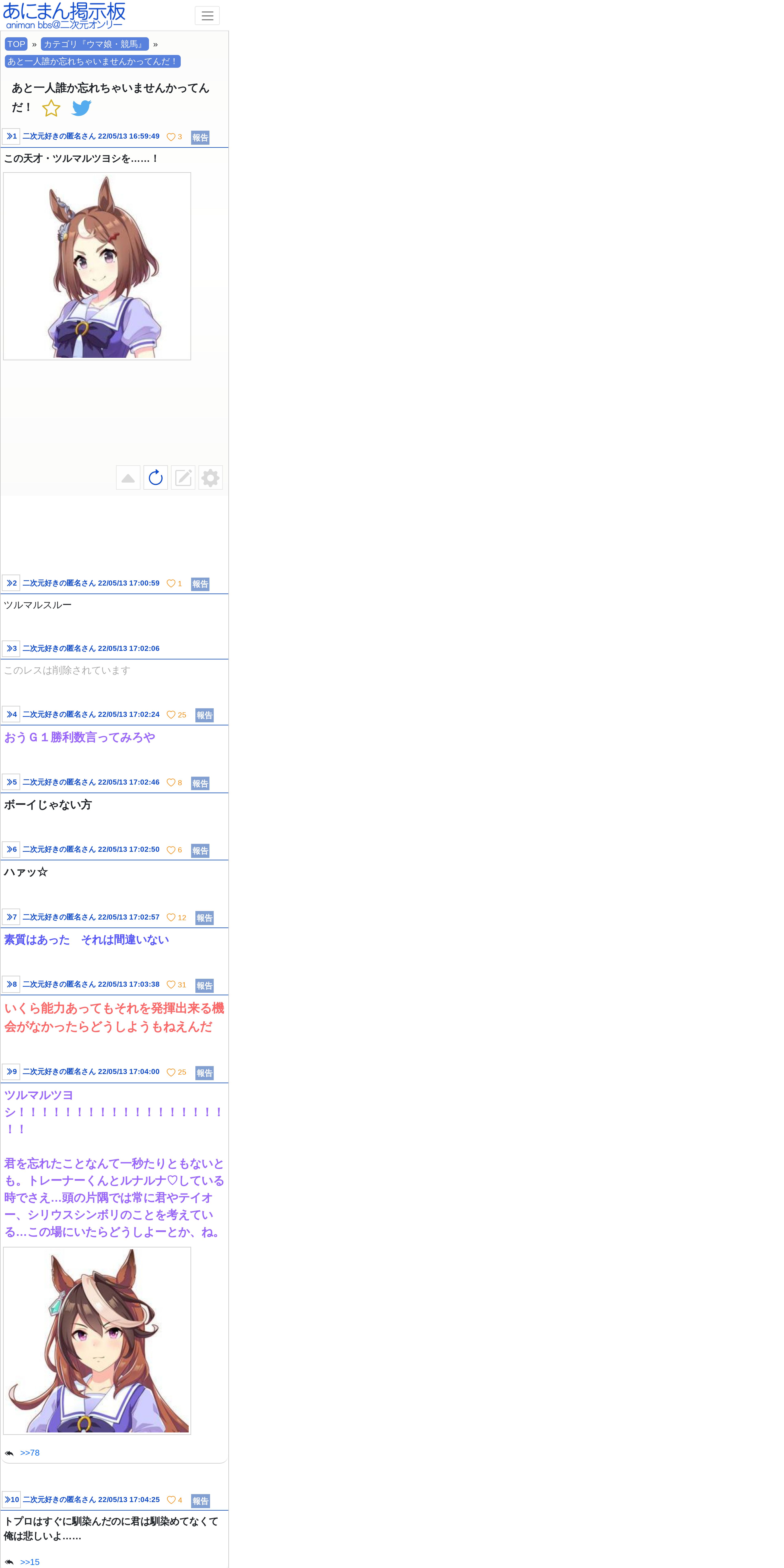784x1568 pixels.
Task: Open the post 1 character image thumbnail
Action: coord(97,266)
